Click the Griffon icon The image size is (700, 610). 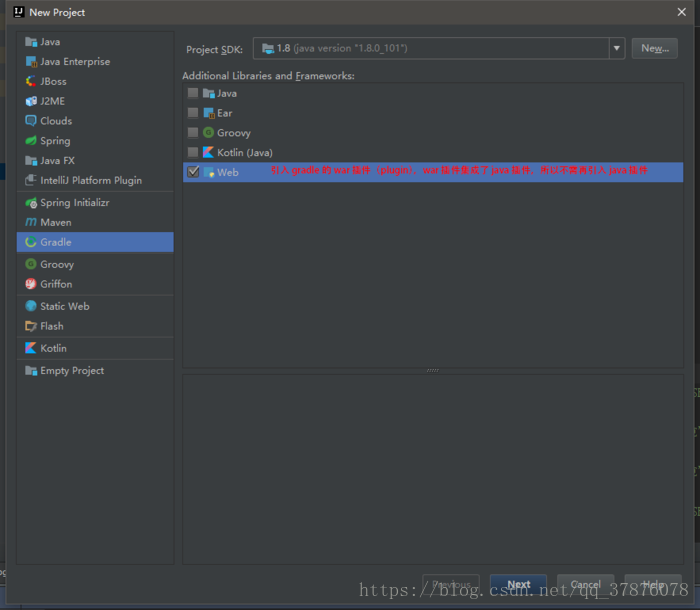[31, 284]
